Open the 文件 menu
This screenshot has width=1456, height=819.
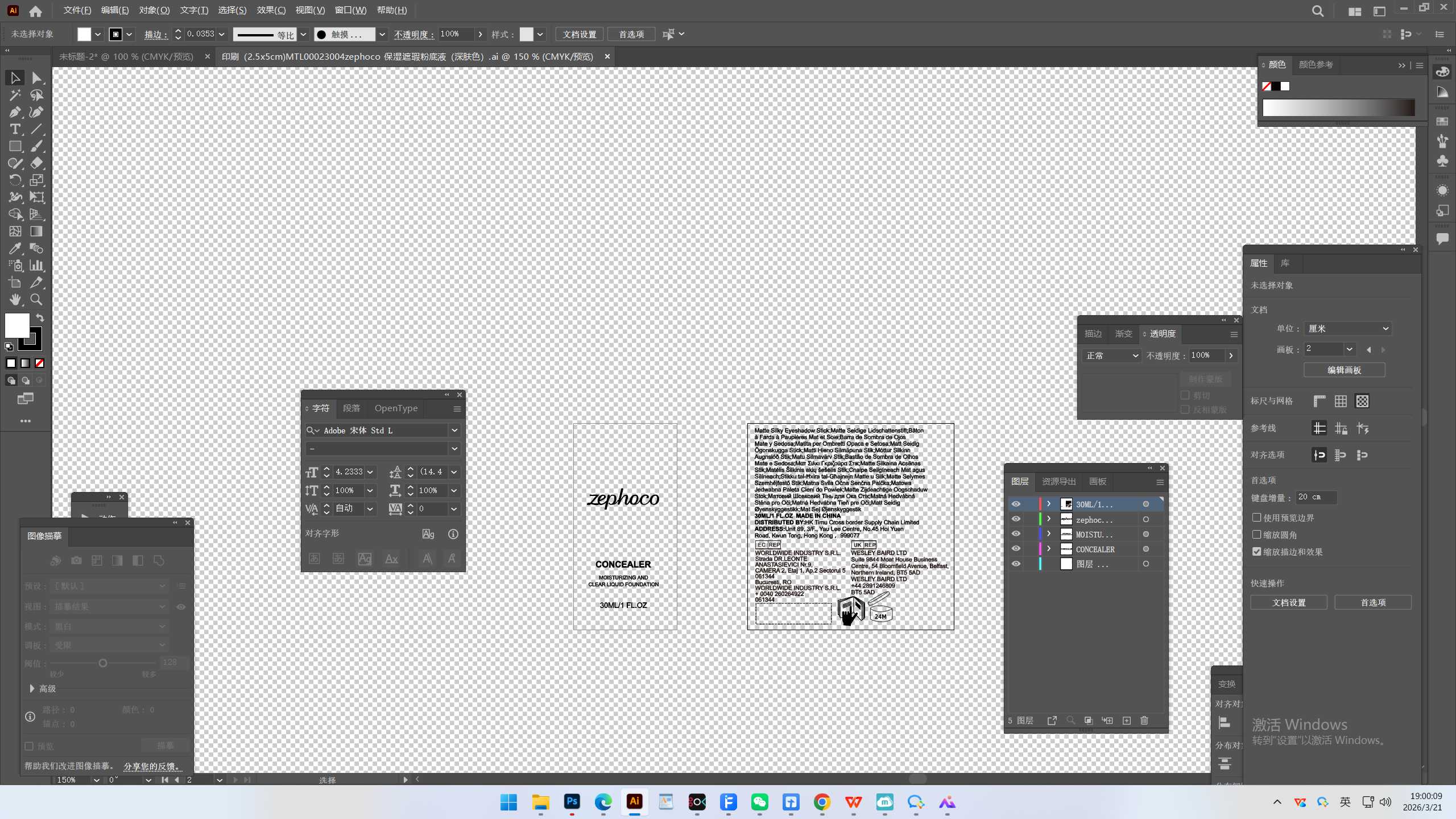[77, 10]
